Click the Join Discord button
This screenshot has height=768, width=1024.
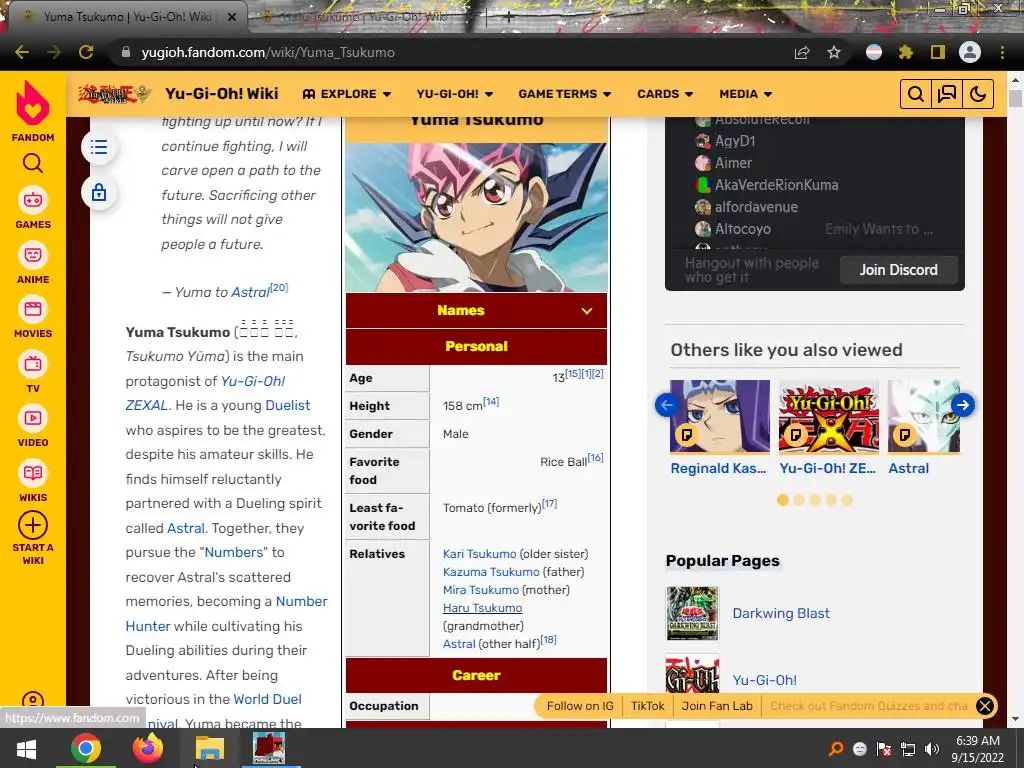point(899,270)
